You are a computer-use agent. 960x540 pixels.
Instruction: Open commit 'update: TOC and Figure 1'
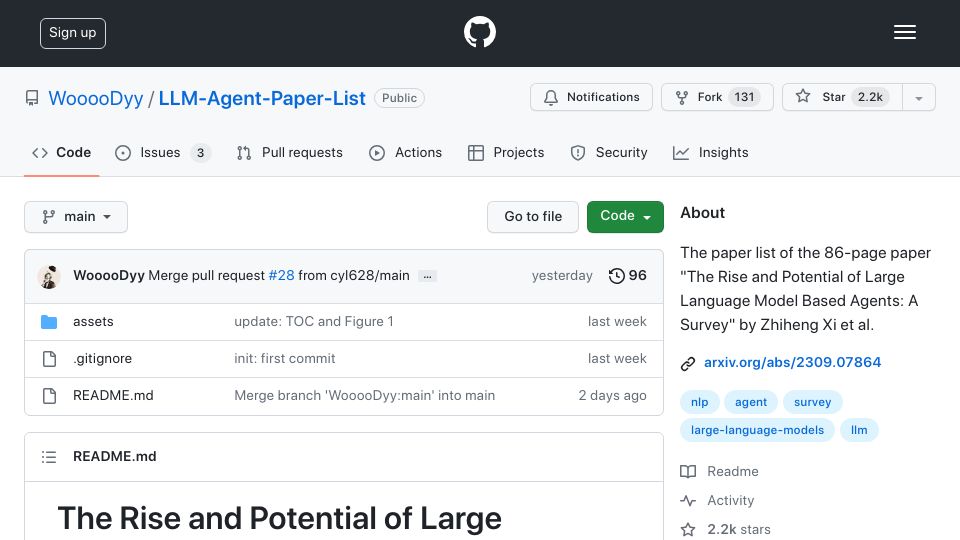pyautogui.click(x=314, y=321)
